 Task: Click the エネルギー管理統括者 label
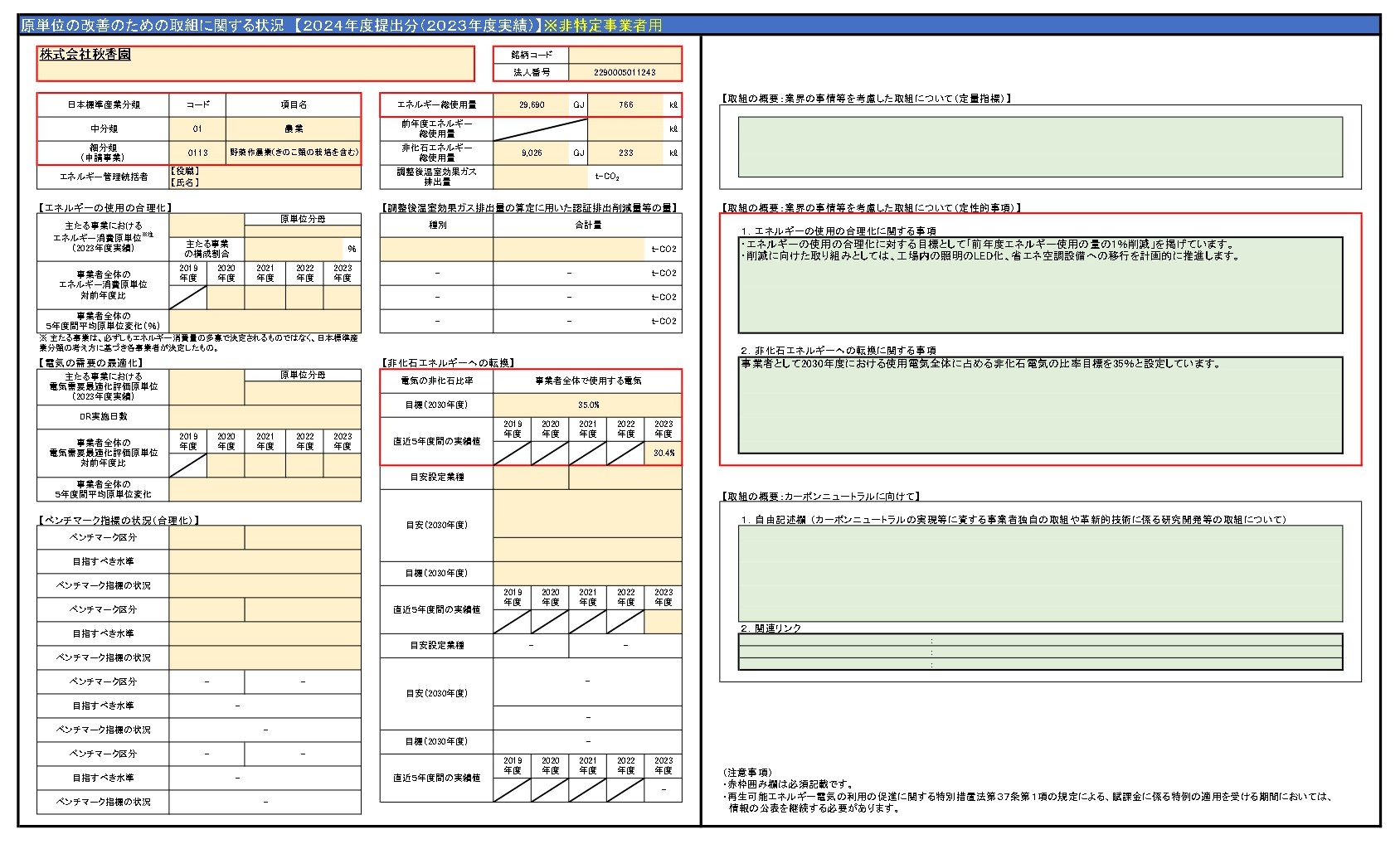point(103,177)
